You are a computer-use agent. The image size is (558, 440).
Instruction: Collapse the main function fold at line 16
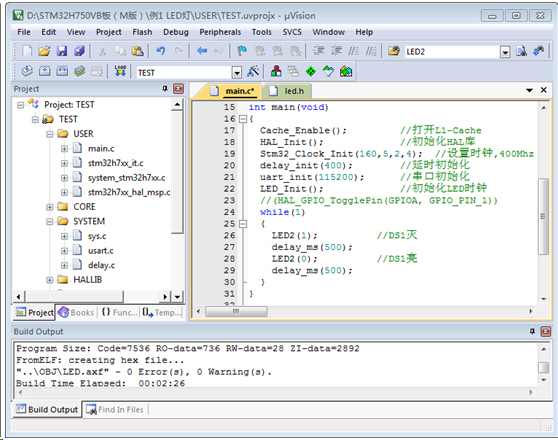[x=243, y=119]
